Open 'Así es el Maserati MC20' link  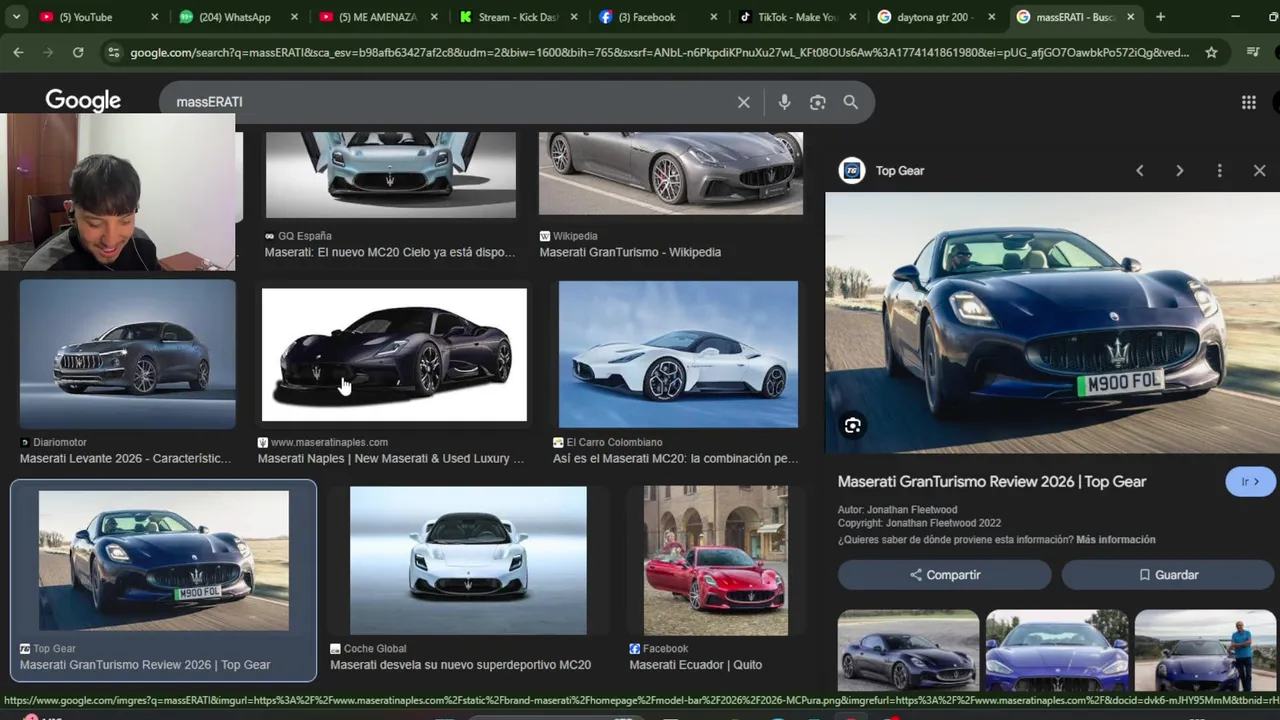[676, 458]
